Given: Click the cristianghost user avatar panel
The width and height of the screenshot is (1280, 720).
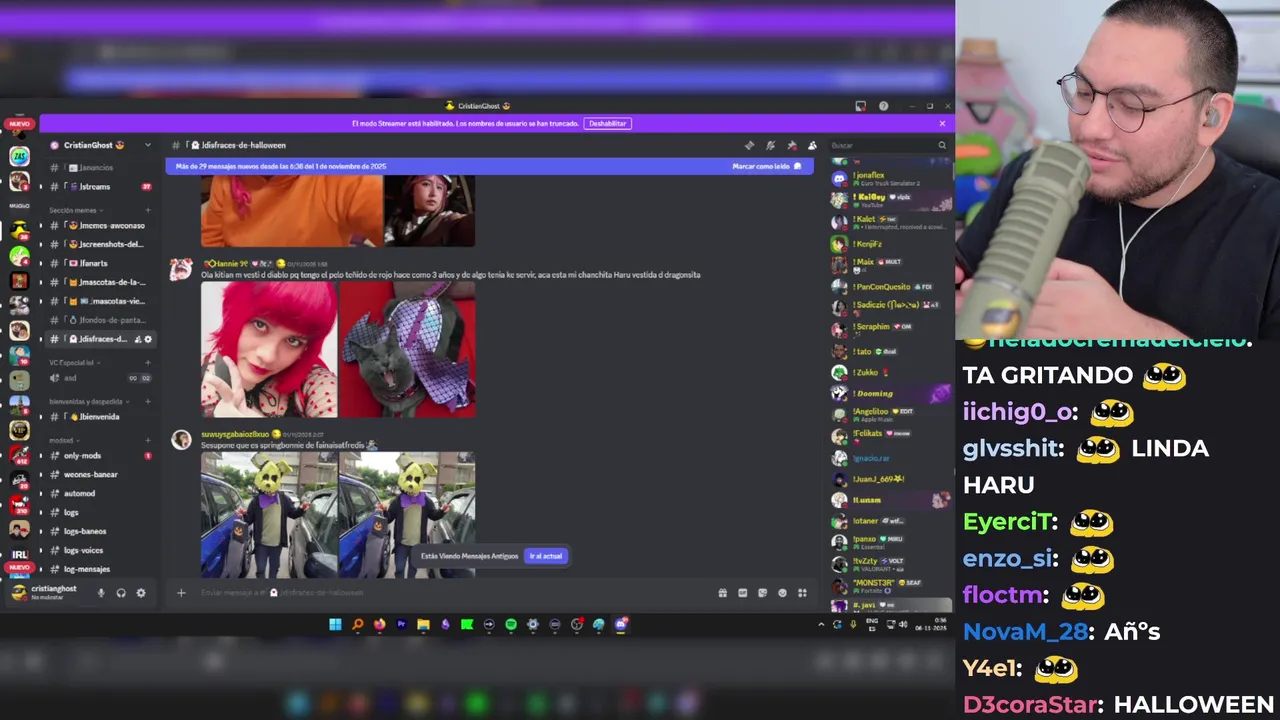Looking at the screenshot, I should tap(45, 592).
